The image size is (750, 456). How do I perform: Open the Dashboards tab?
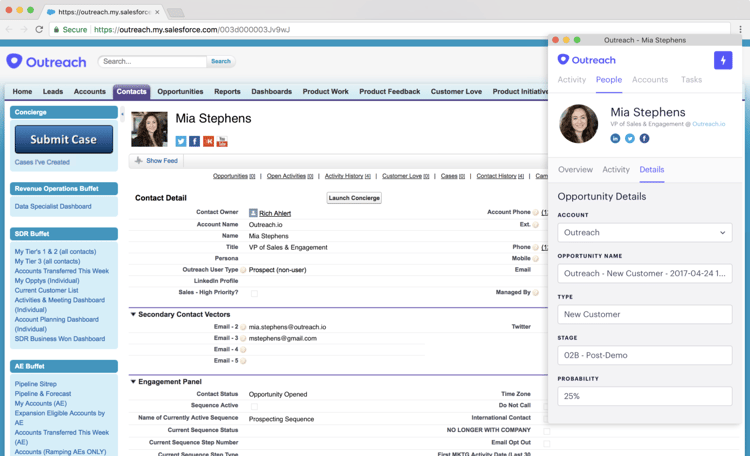coord(272,91)
